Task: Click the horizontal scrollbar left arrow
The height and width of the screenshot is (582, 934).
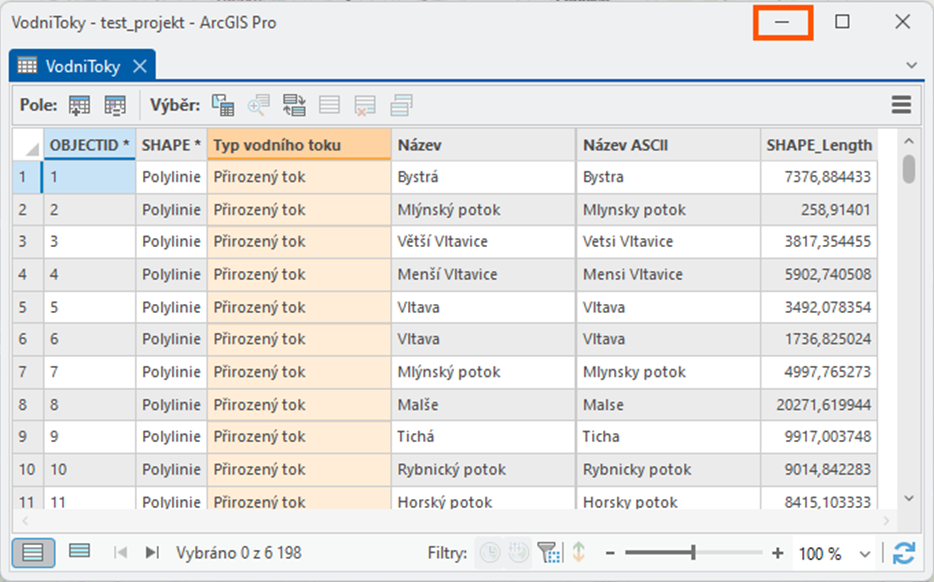Action: tap(25, 521)
